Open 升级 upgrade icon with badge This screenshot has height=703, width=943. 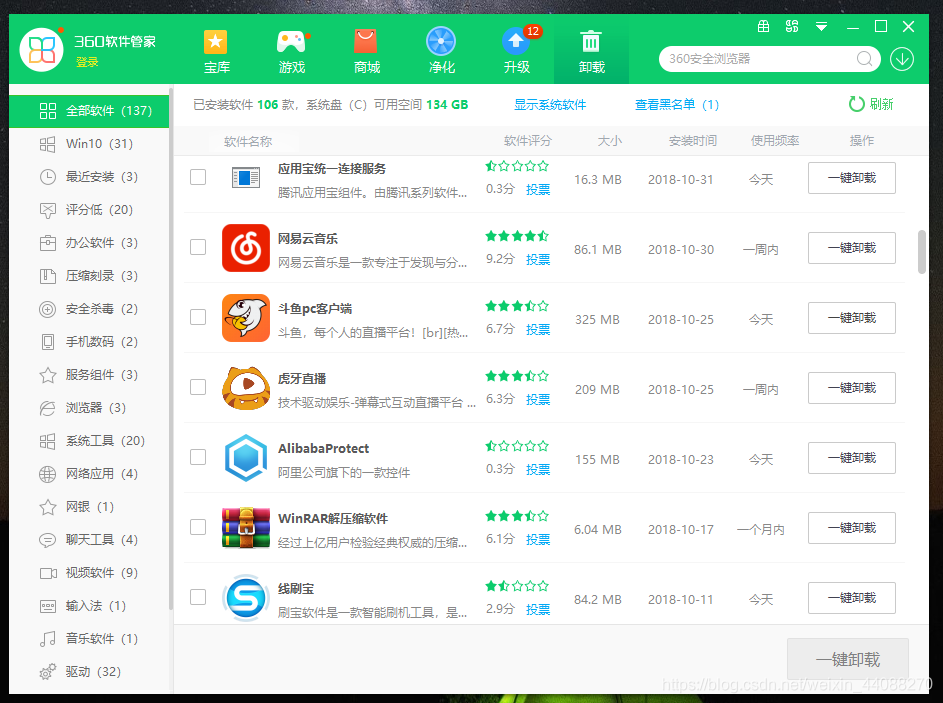pyautogui.click(x=516, y=42)
